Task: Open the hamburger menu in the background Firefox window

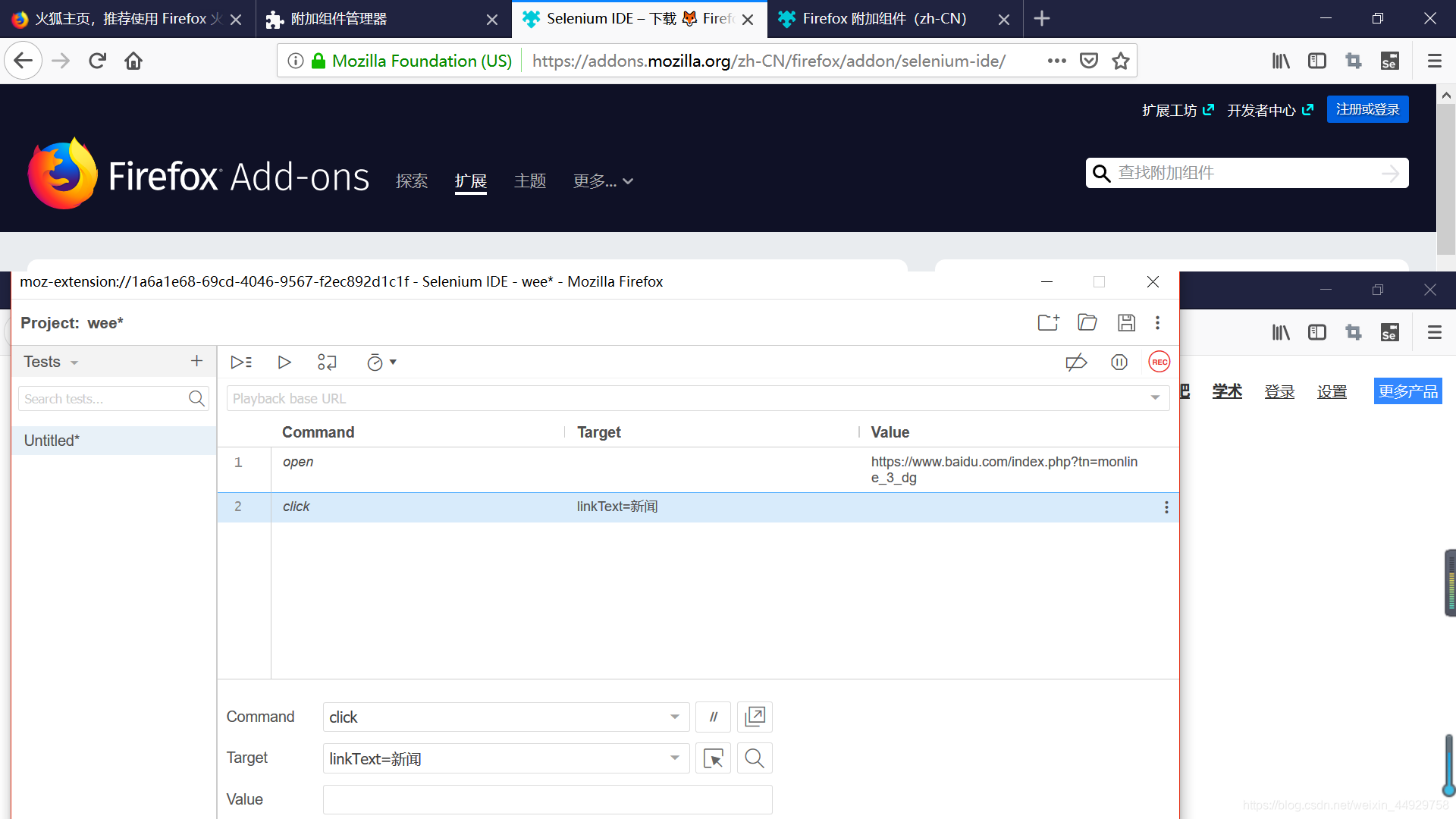Action: 1434,332
